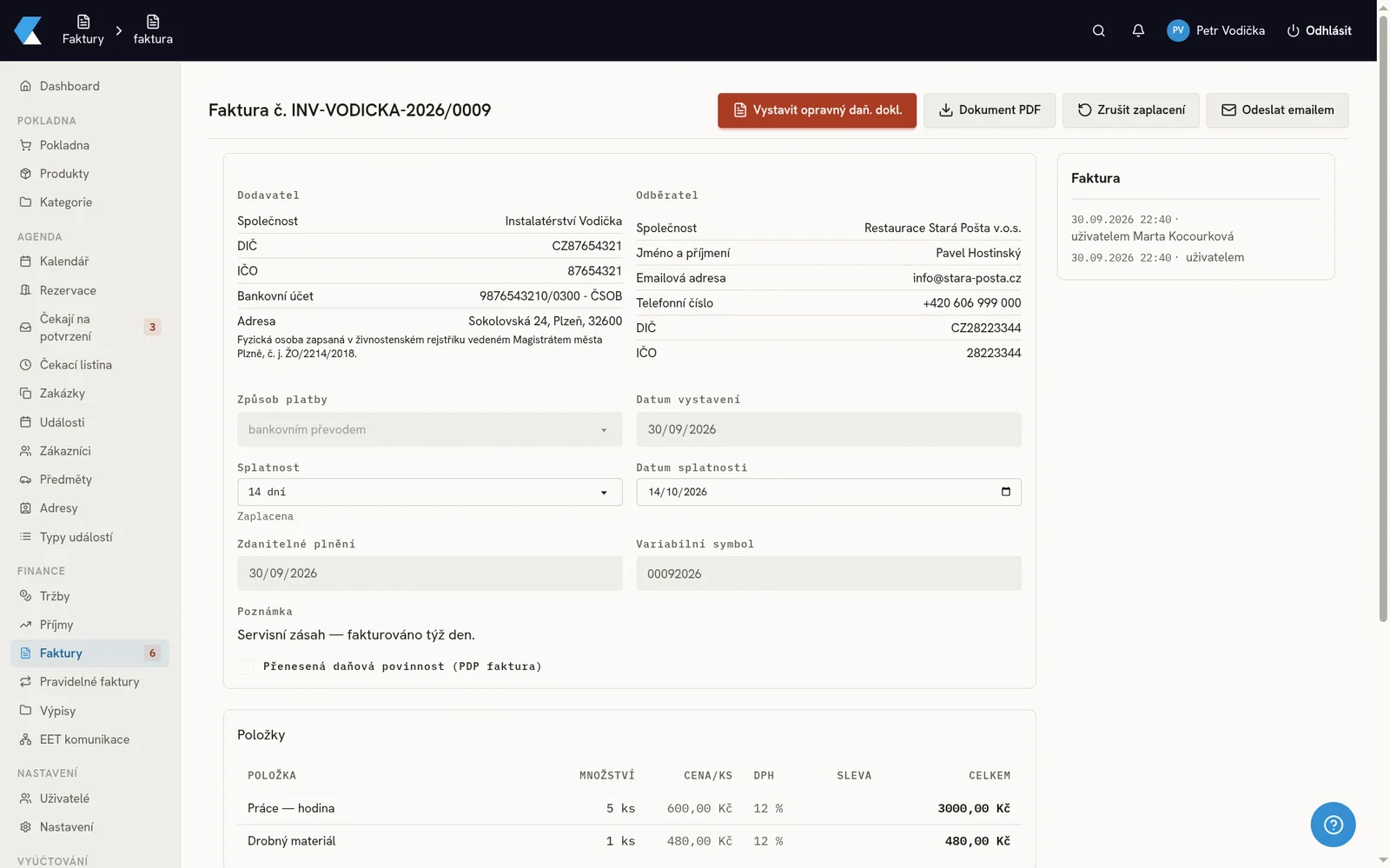Click the Variabilní symbol field

(x=829, y=573)
